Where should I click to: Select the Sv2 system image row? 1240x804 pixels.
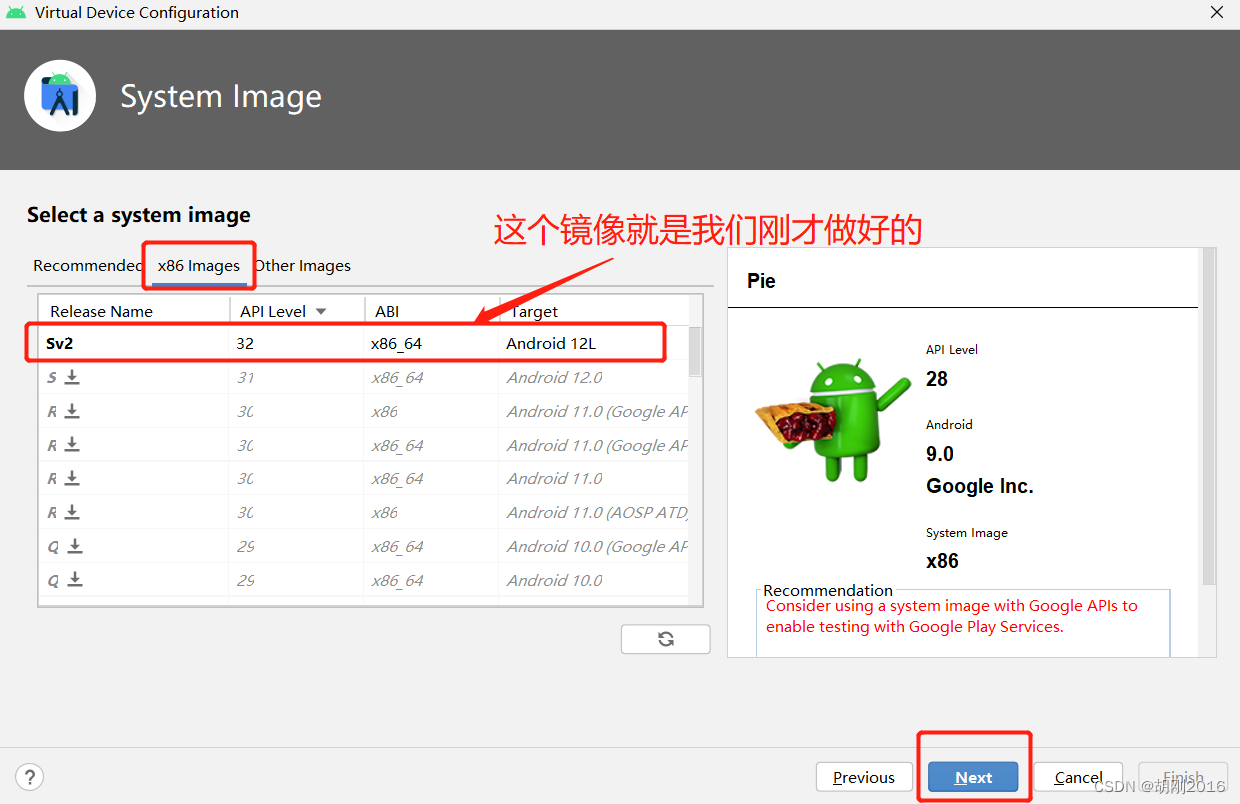[x=364, y=343]
